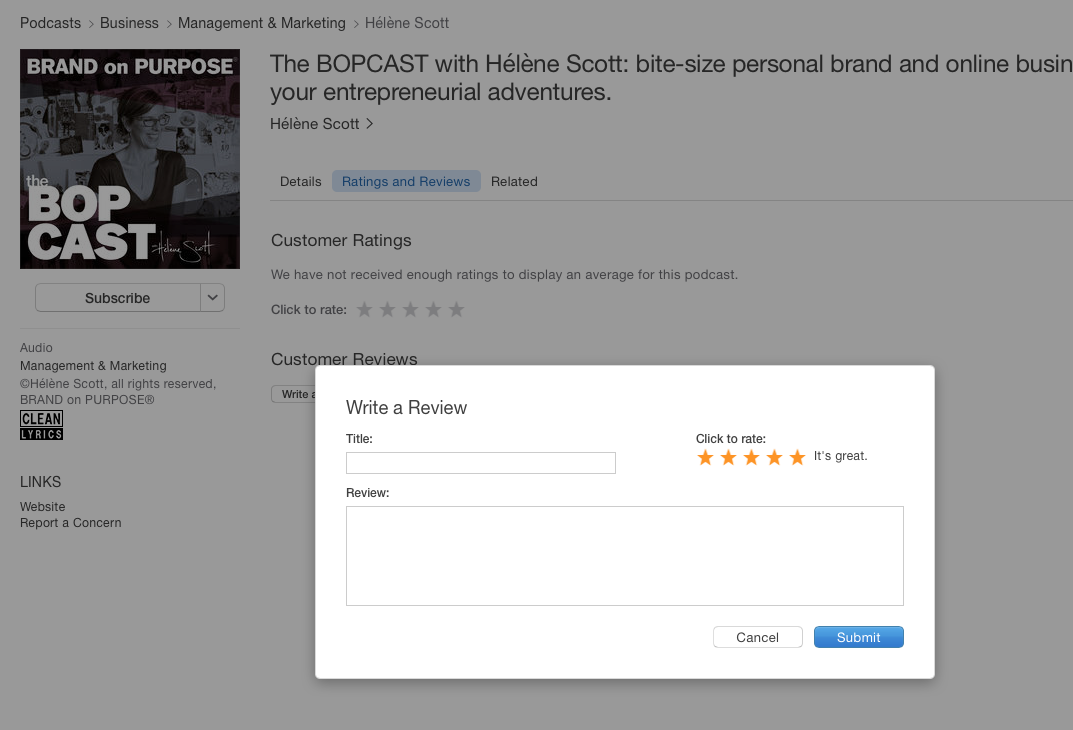Image resolution: width=1073 pixels, height=730 pixels.
Task: Focus the Review text area
Action: pos(625,556)
